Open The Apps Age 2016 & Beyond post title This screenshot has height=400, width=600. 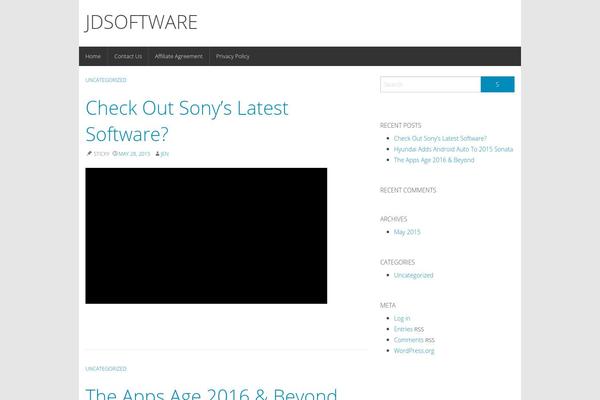(x=211, y=394)
